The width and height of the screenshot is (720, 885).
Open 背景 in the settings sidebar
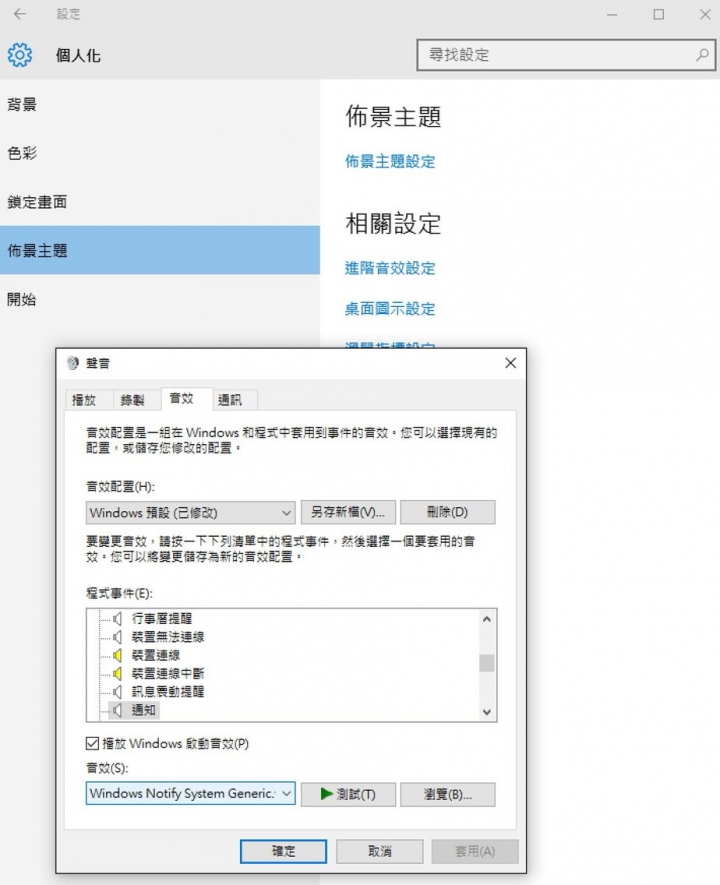click(x=160, y=104)
